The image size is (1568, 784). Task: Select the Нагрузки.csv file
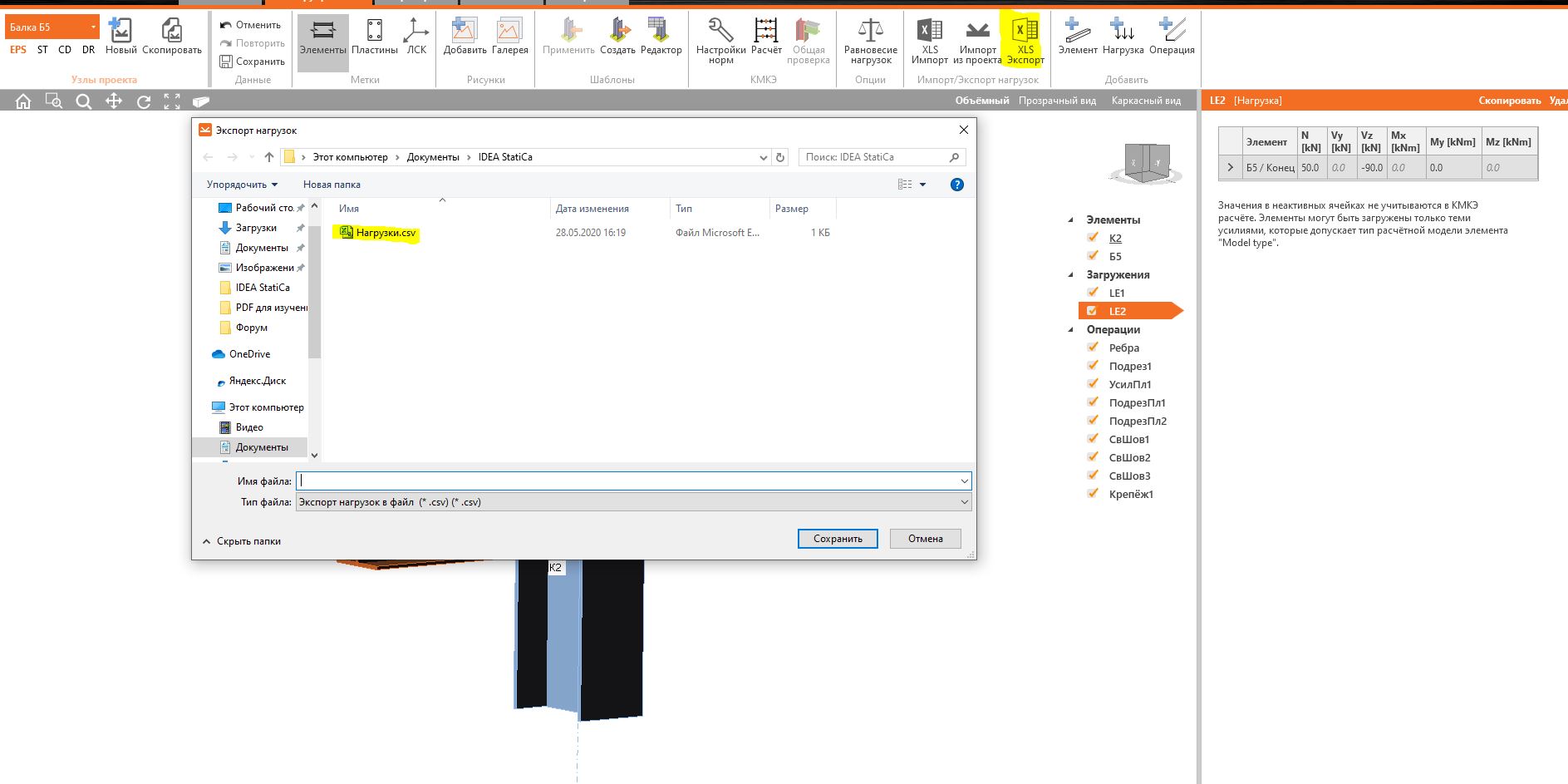(385, 233)
